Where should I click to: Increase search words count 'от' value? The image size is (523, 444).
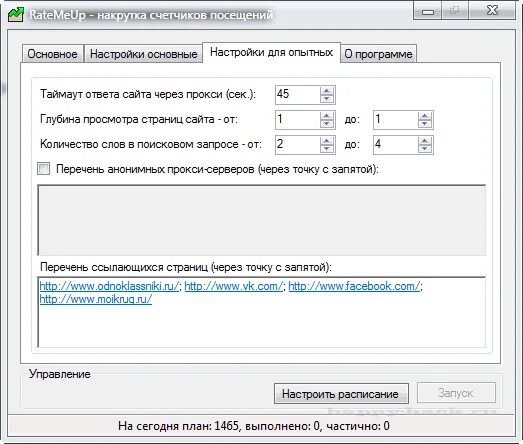(x=327, y=141)
